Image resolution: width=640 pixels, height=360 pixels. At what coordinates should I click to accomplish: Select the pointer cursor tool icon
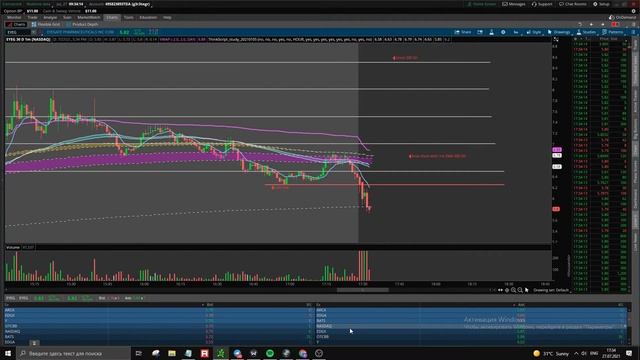coord(527,290)
